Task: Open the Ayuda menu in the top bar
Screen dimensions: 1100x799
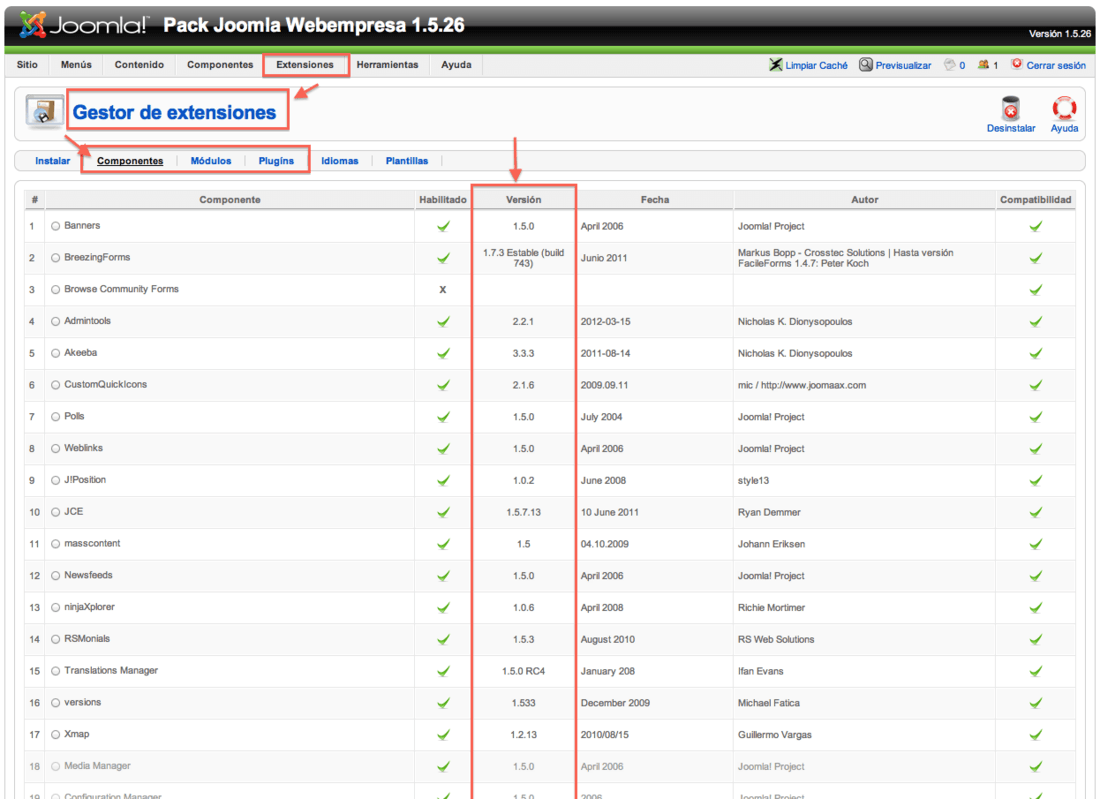Action: click(456, 65)
